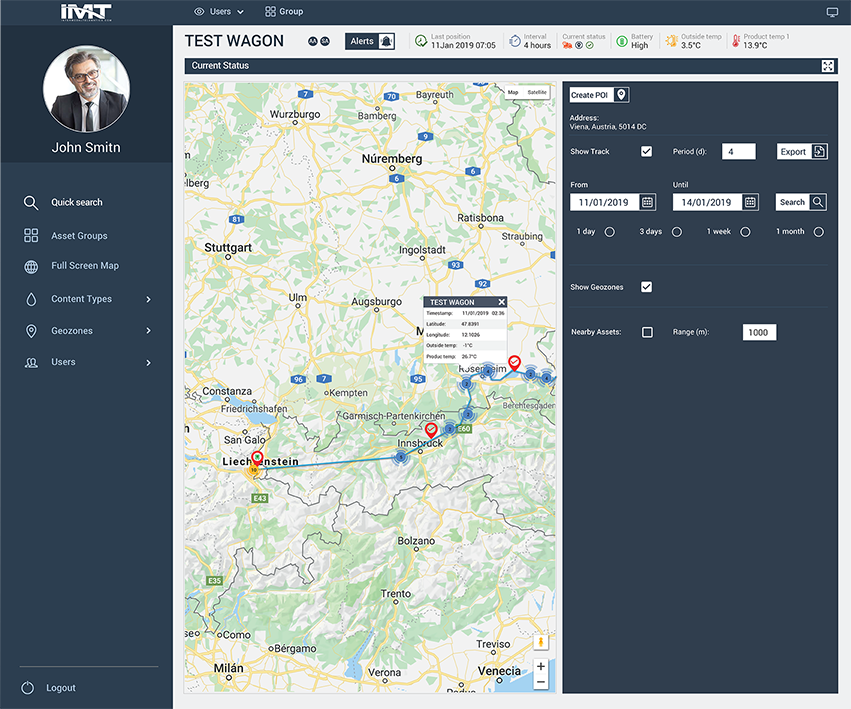Expand the Geozones chevron
The width and height of the screenshot is (851, 709).
[x=148, y=331]
